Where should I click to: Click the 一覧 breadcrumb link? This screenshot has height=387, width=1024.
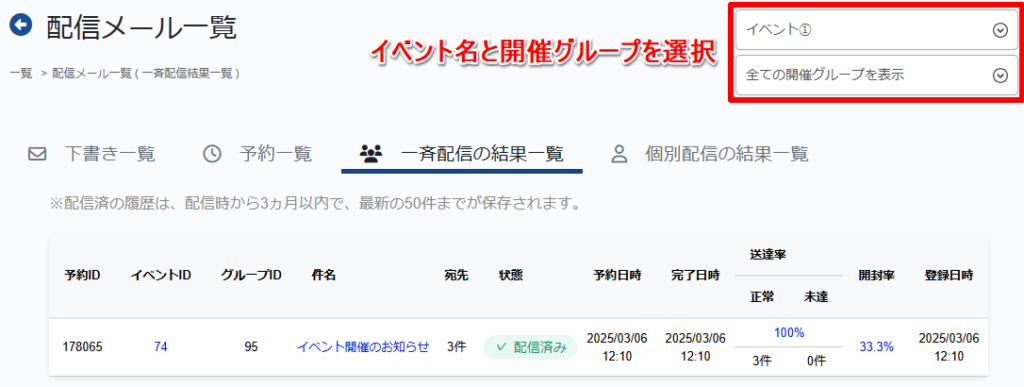pos(22,74)
